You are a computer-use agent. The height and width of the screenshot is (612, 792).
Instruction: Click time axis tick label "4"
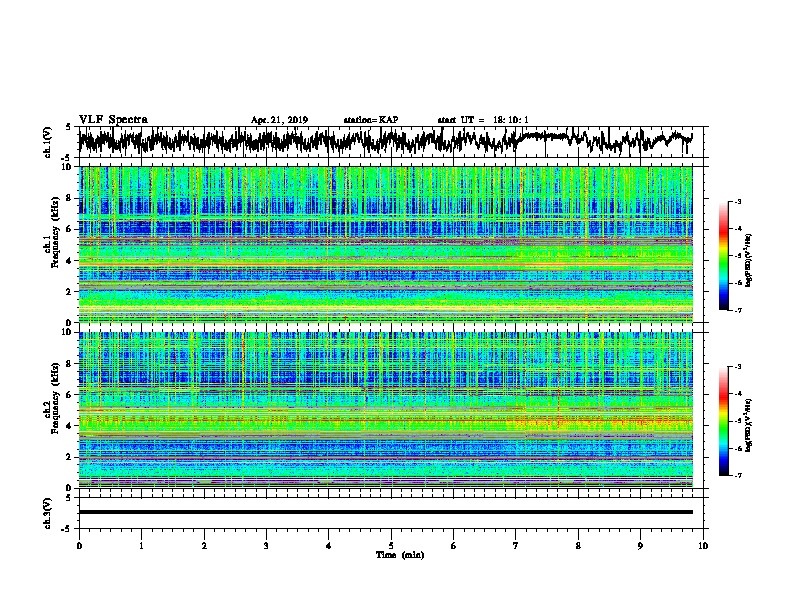tap(329, 546)
